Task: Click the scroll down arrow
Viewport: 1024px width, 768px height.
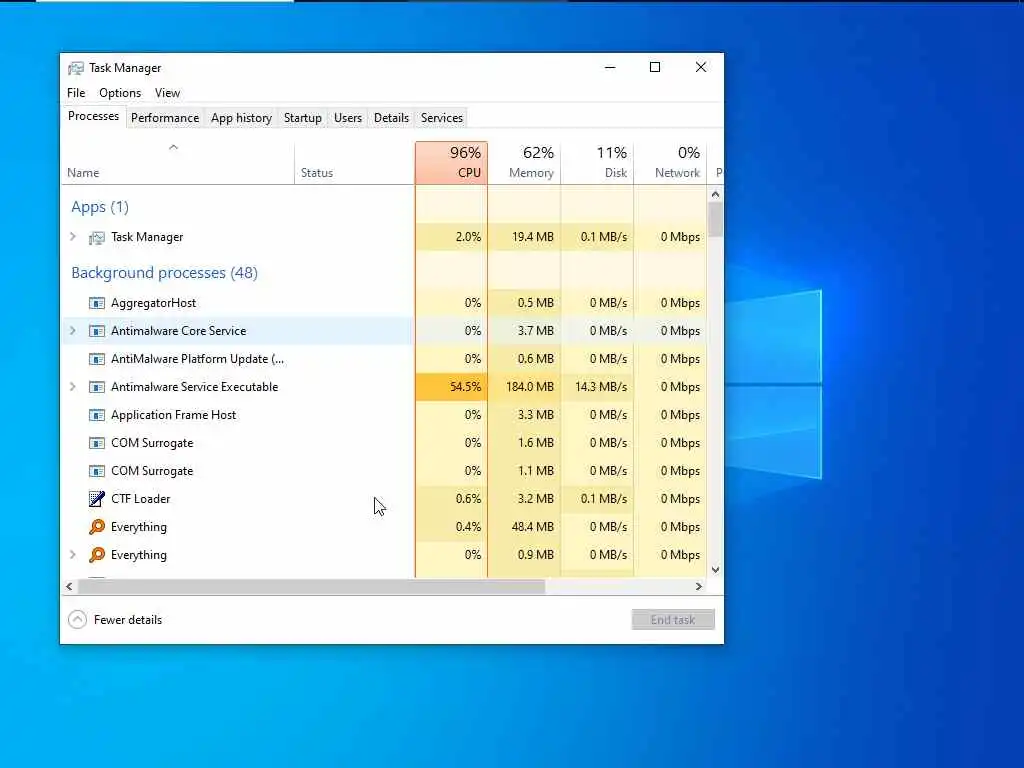Action: 715,569
